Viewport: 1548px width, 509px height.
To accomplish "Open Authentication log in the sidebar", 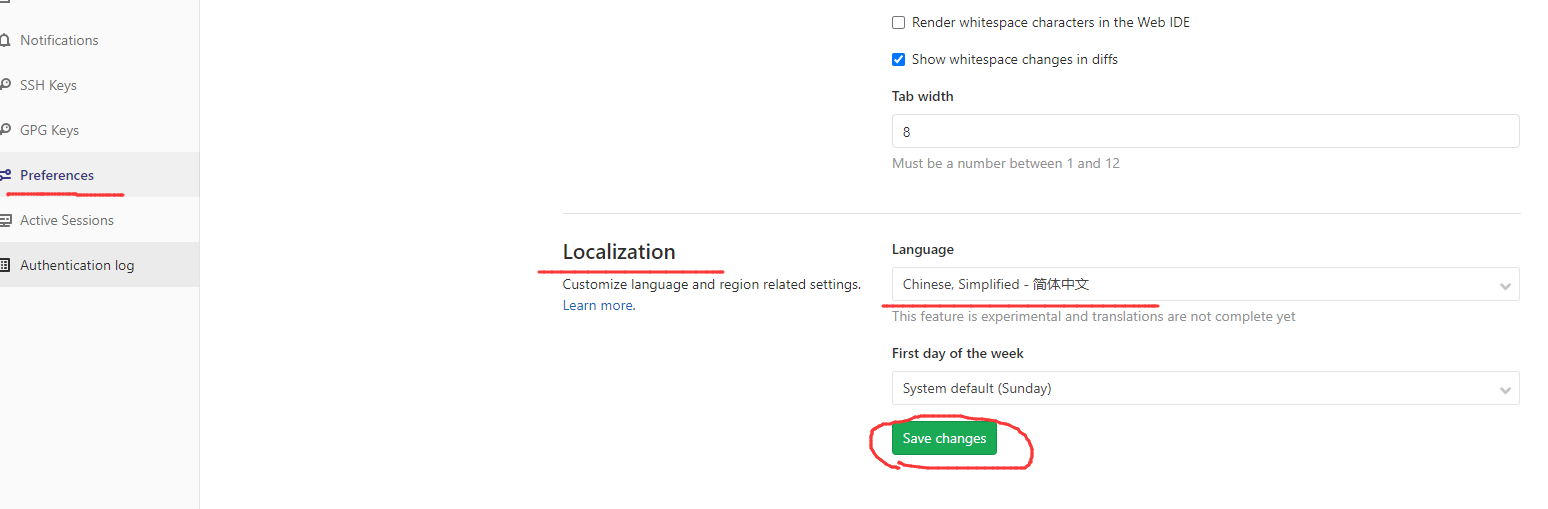I will pos(77,265).
